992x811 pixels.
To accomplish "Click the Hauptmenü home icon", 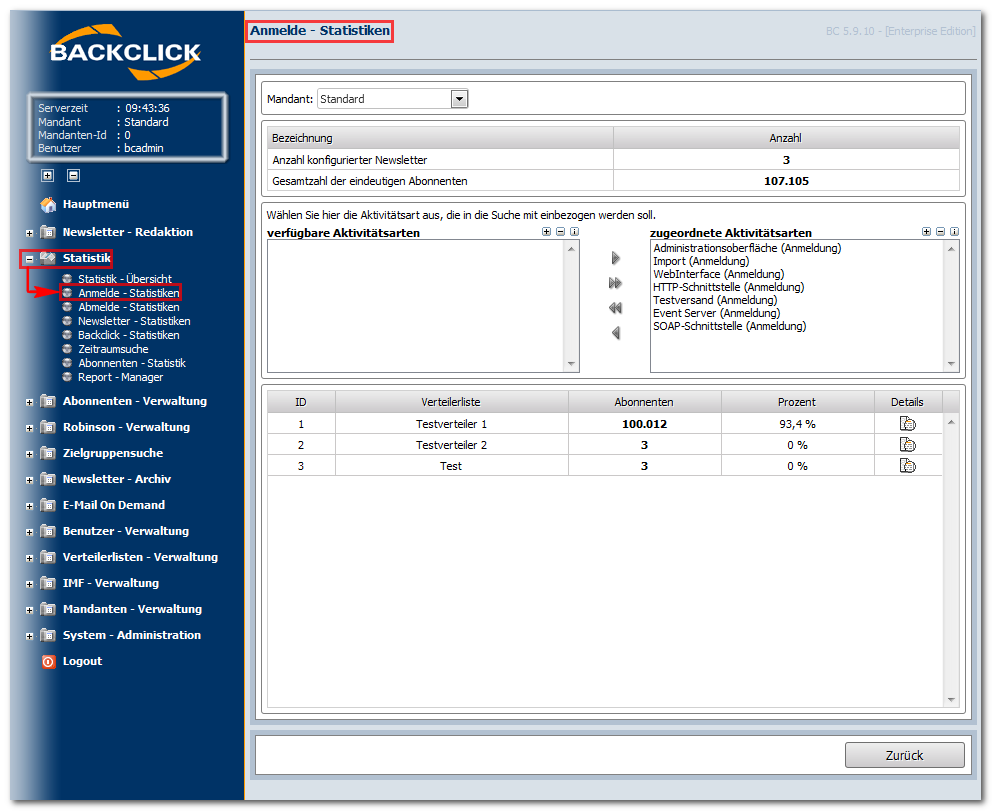I will coord(48,204).
